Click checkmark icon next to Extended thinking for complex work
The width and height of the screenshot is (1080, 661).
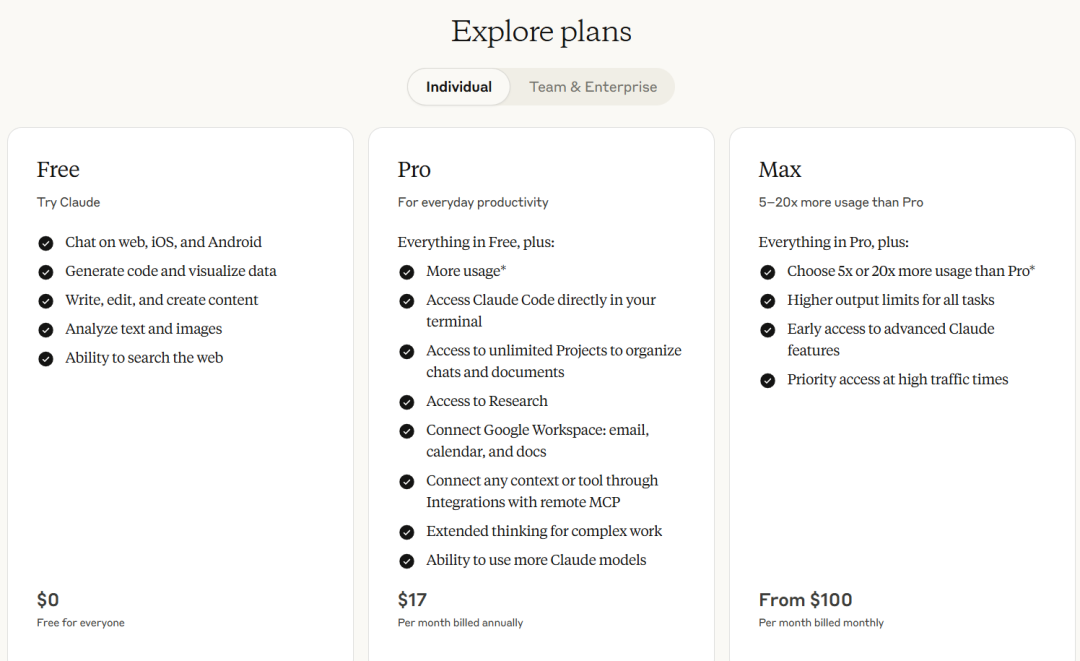[406, 532]
